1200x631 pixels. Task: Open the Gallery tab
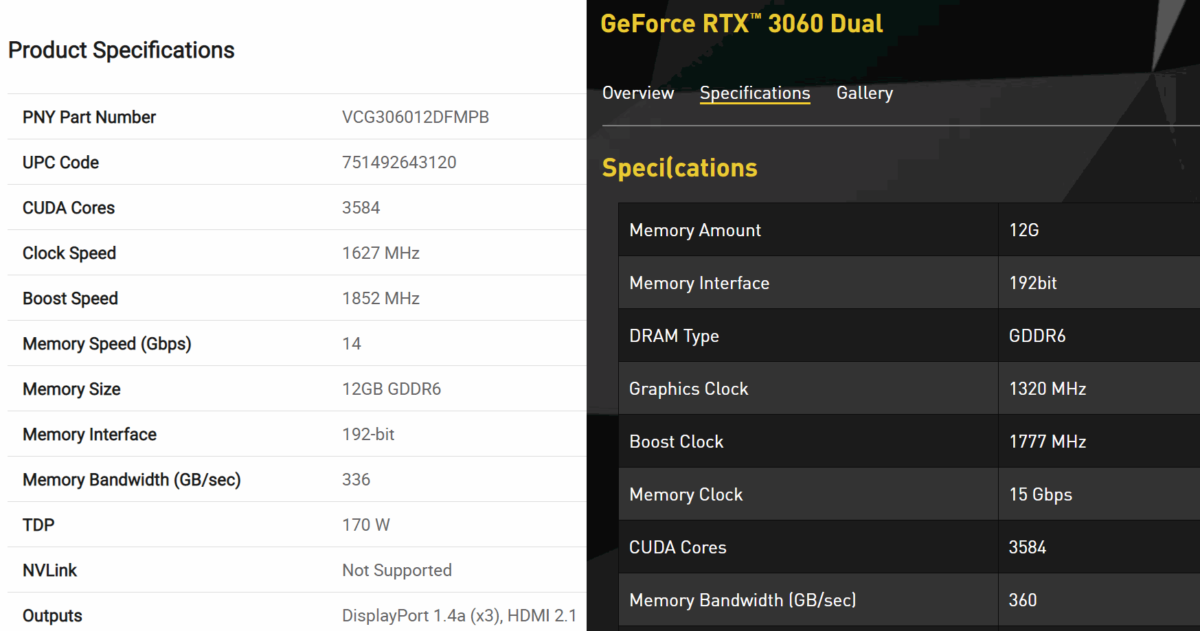864,93
